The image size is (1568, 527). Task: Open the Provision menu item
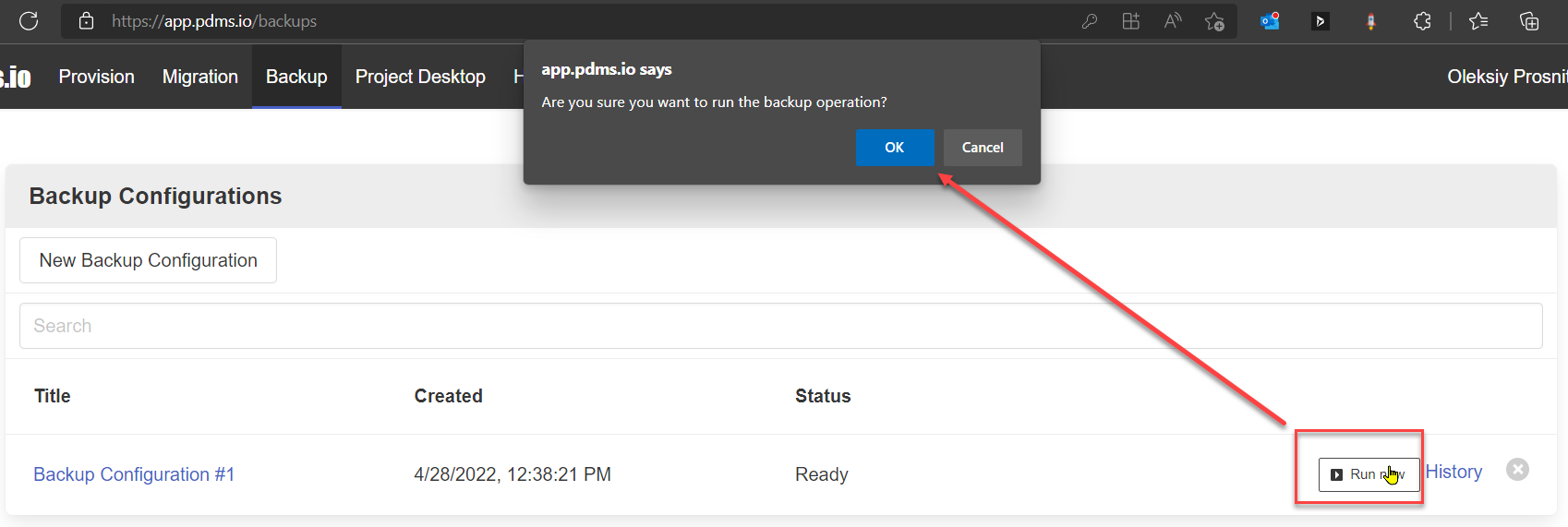(97, 77)
